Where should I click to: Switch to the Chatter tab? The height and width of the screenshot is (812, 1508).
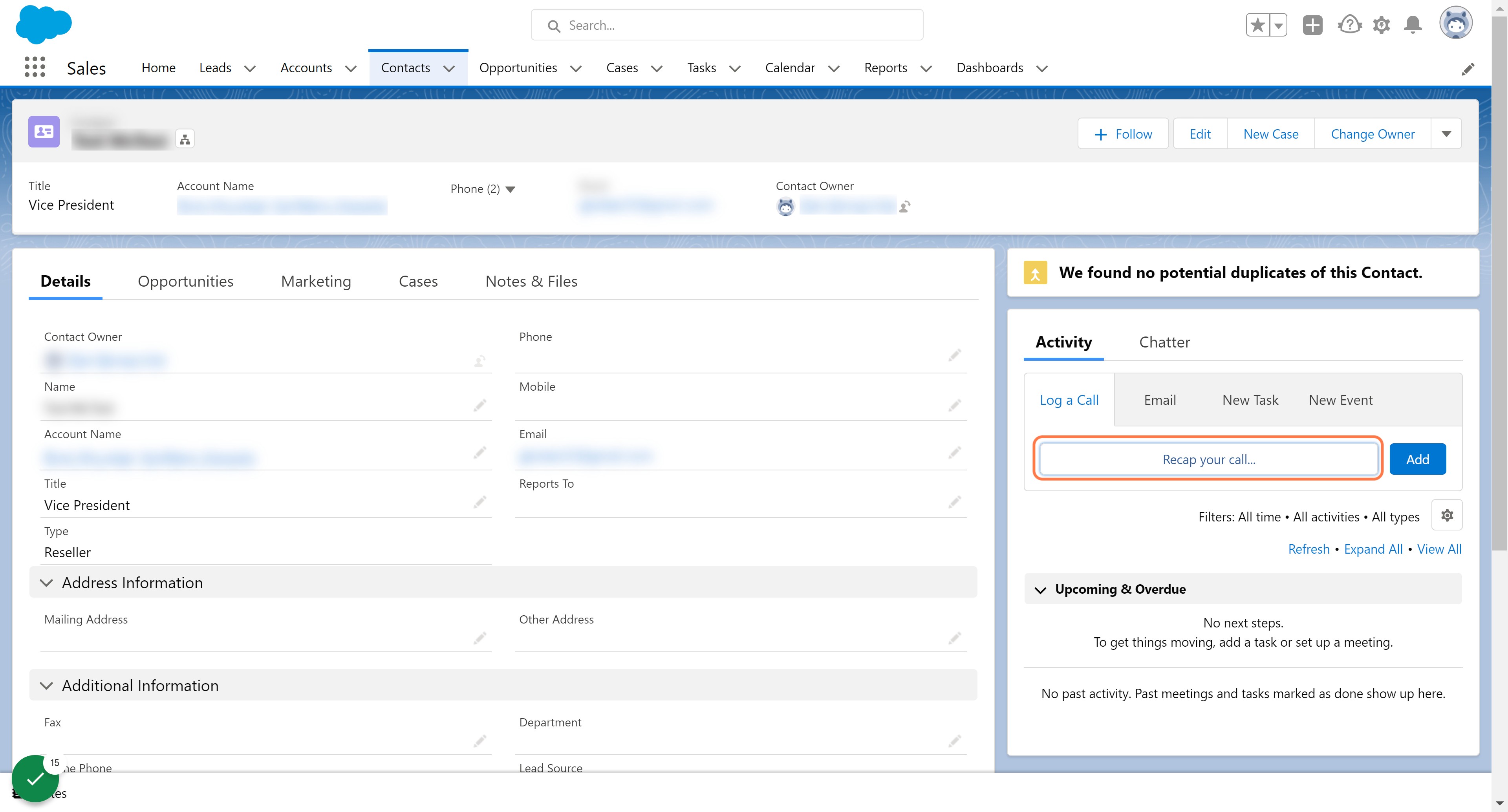tap(1164, 342)
